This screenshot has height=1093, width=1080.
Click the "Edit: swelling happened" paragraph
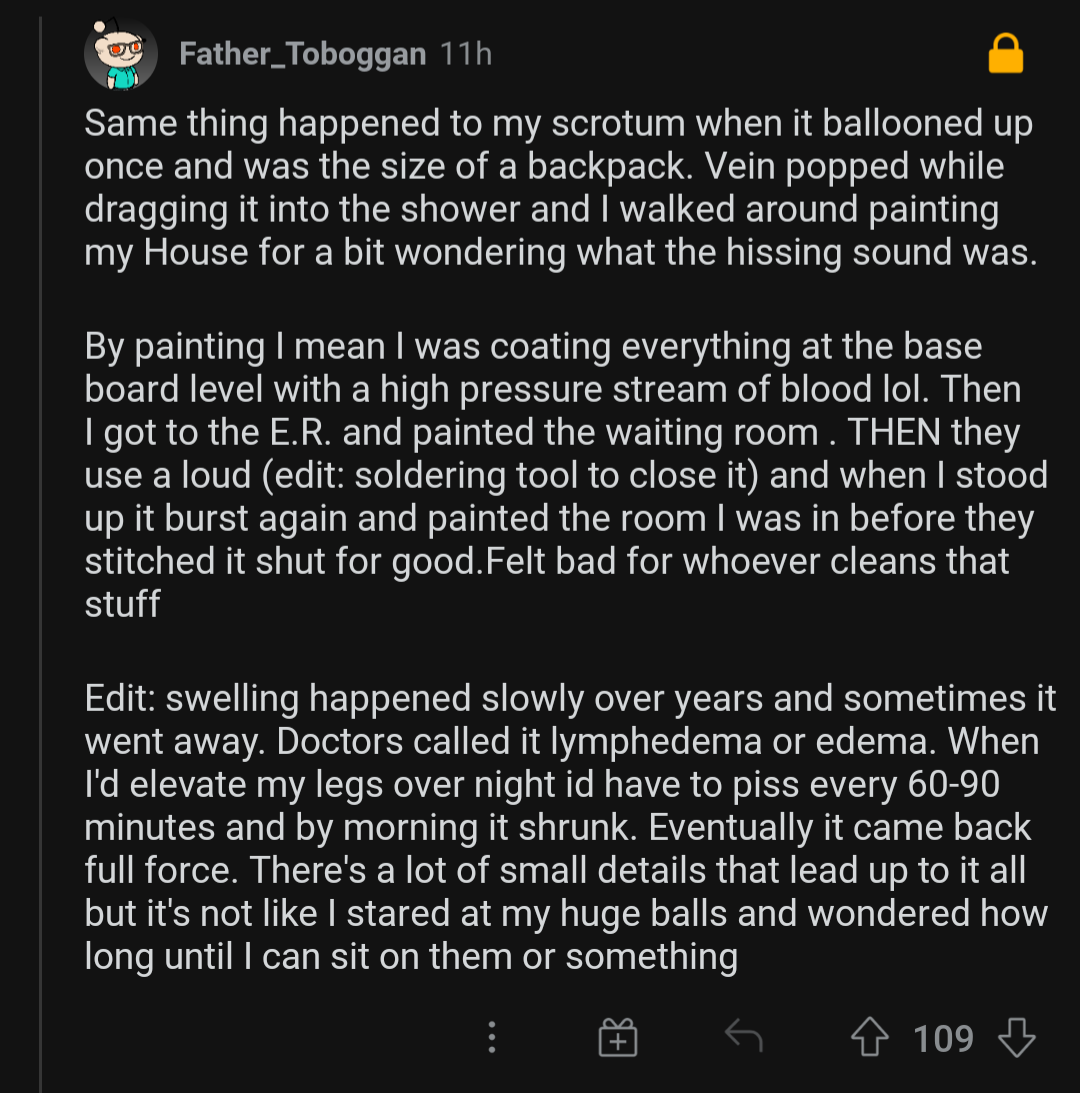[570, 826]
